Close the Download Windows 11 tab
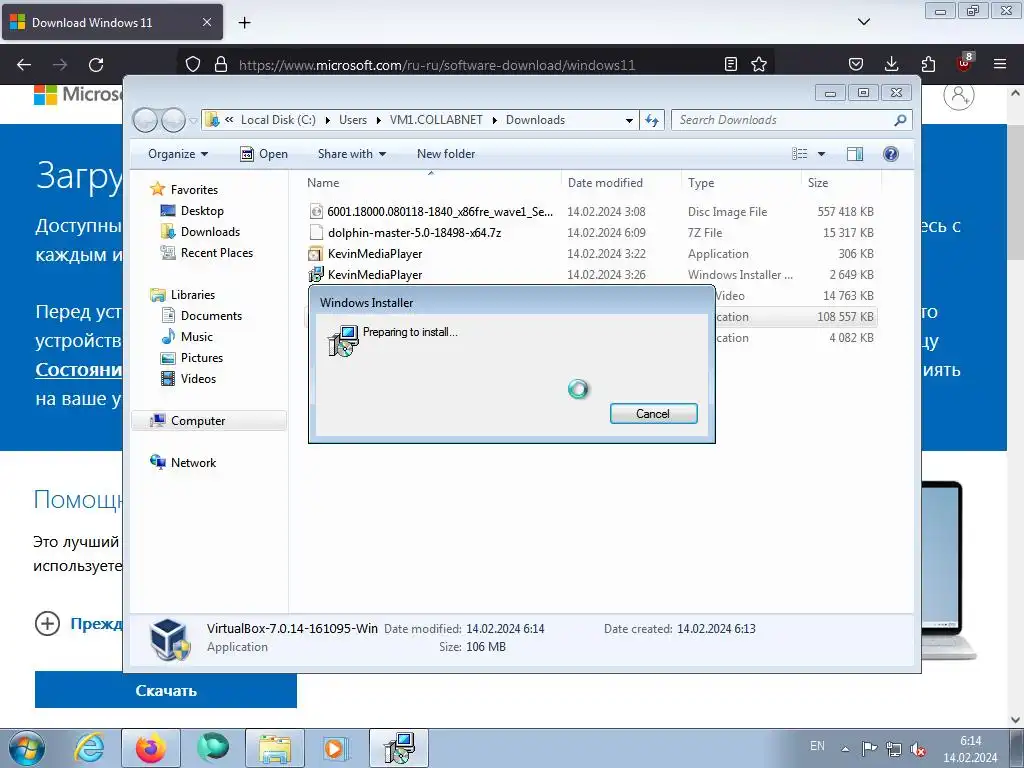 pyautogui.click(x=206, y=22)
